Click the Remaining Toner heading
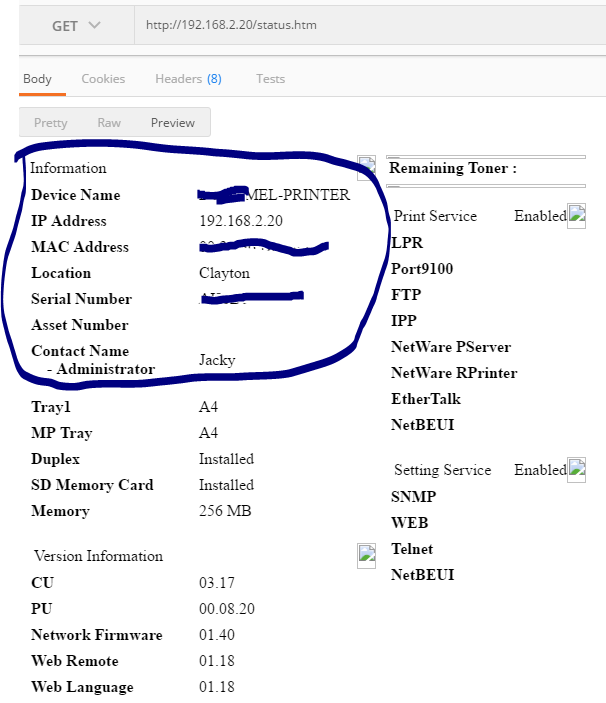Image resolution: width=606 pixels, height=703 pixels. pos(453,168)
